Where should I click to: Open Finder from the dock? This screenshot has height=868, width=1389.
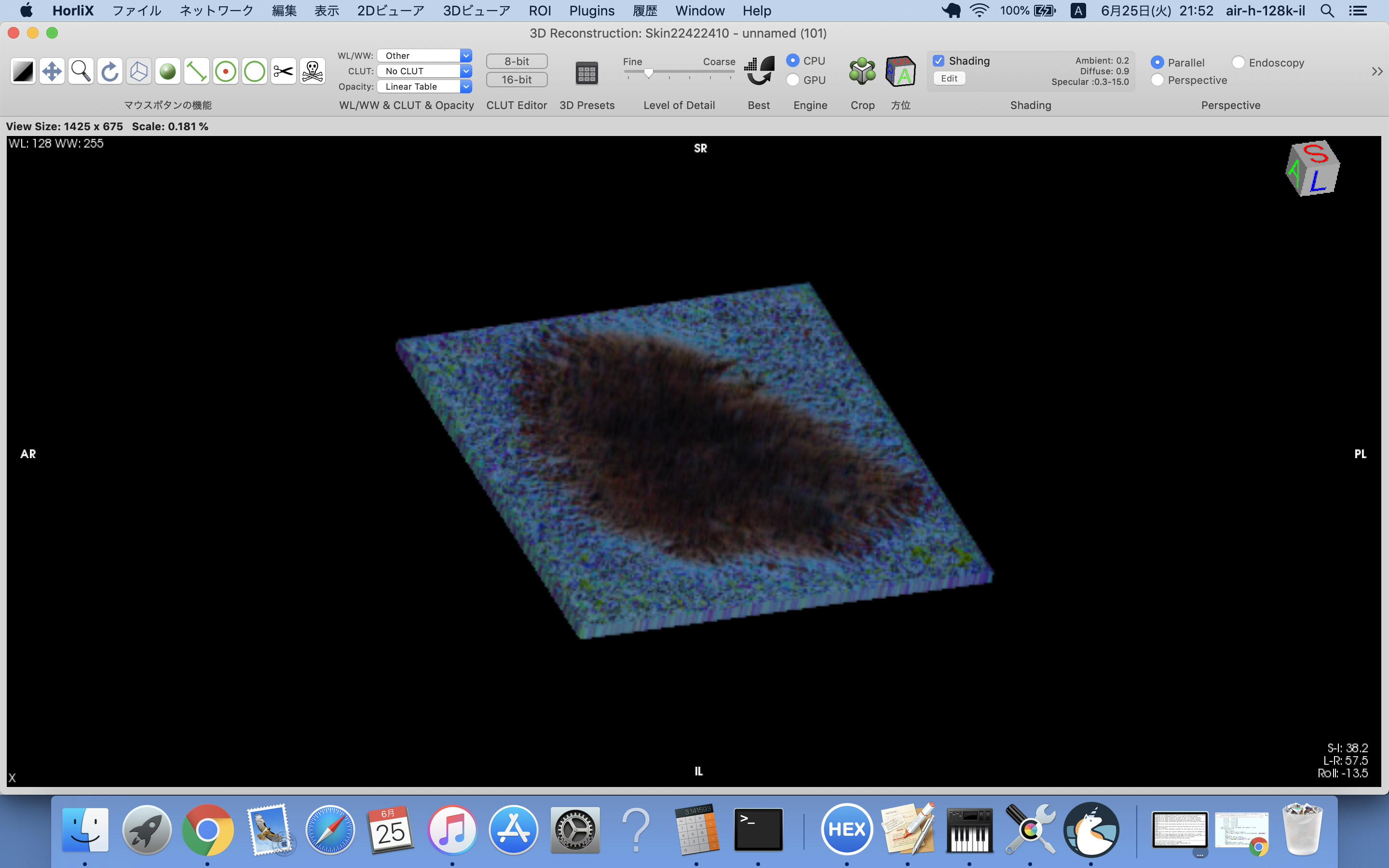[85, 830]
